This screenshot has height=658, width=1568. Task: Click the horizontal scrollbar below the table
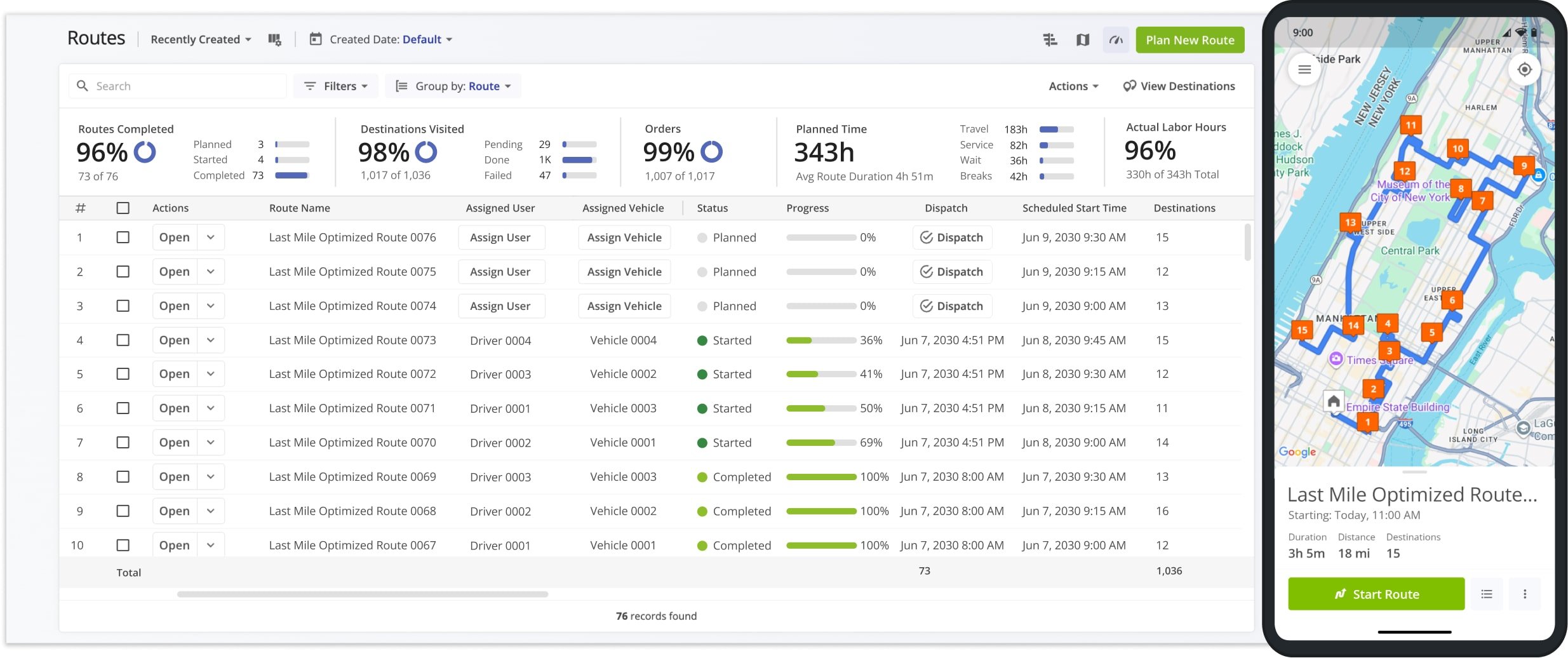363,594
